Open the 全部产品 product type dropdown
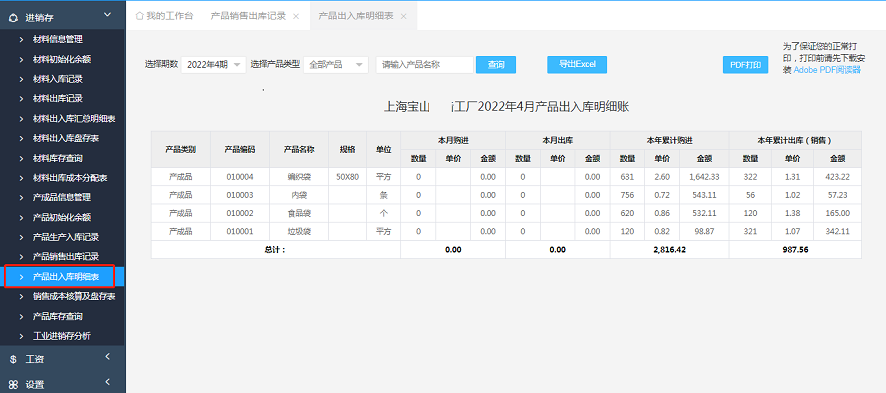Screen dimensions: 886x393 (x=336, y=64)
